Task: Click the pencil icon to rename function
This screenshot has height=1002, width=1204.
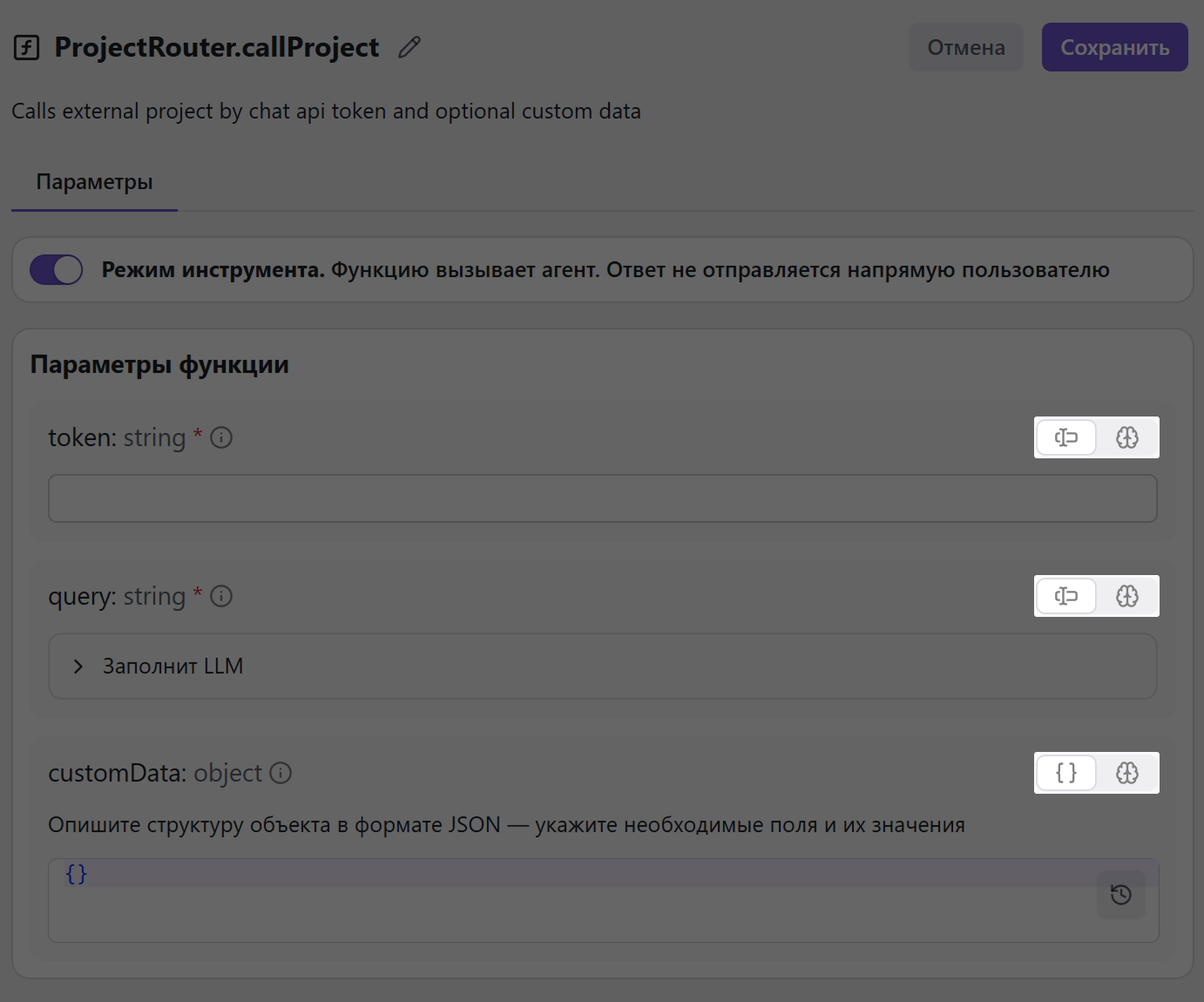Action: 409,47
